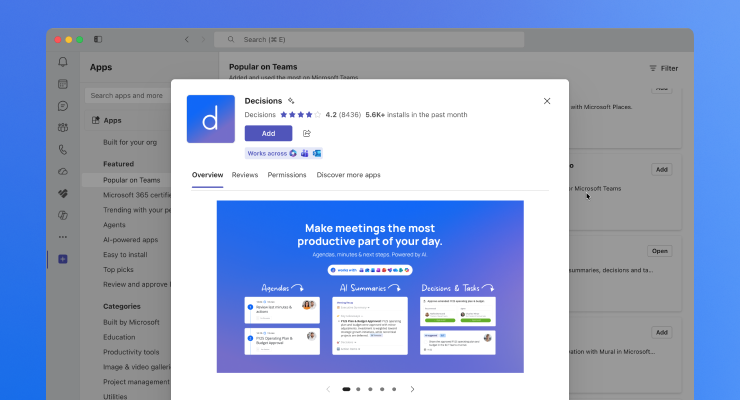Open the Chat icon in Teams sidebar
This screenshot has width=740, height=400.
63,106
